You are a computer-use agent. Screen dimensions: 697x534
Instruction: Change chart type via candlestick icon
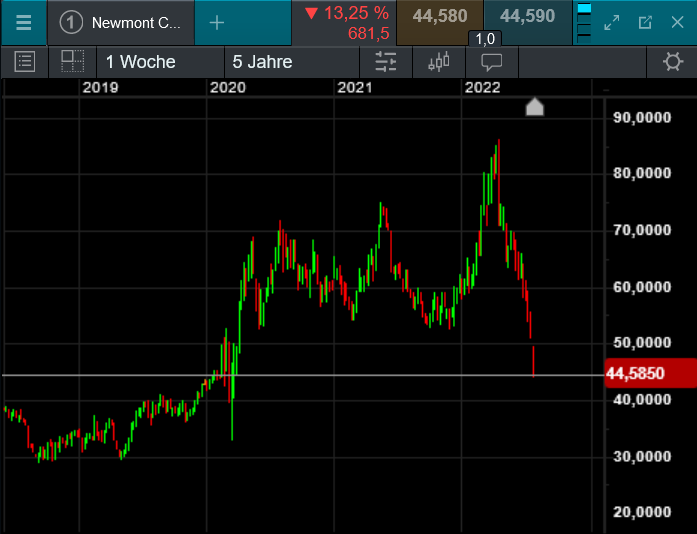[x=439, y=62]
